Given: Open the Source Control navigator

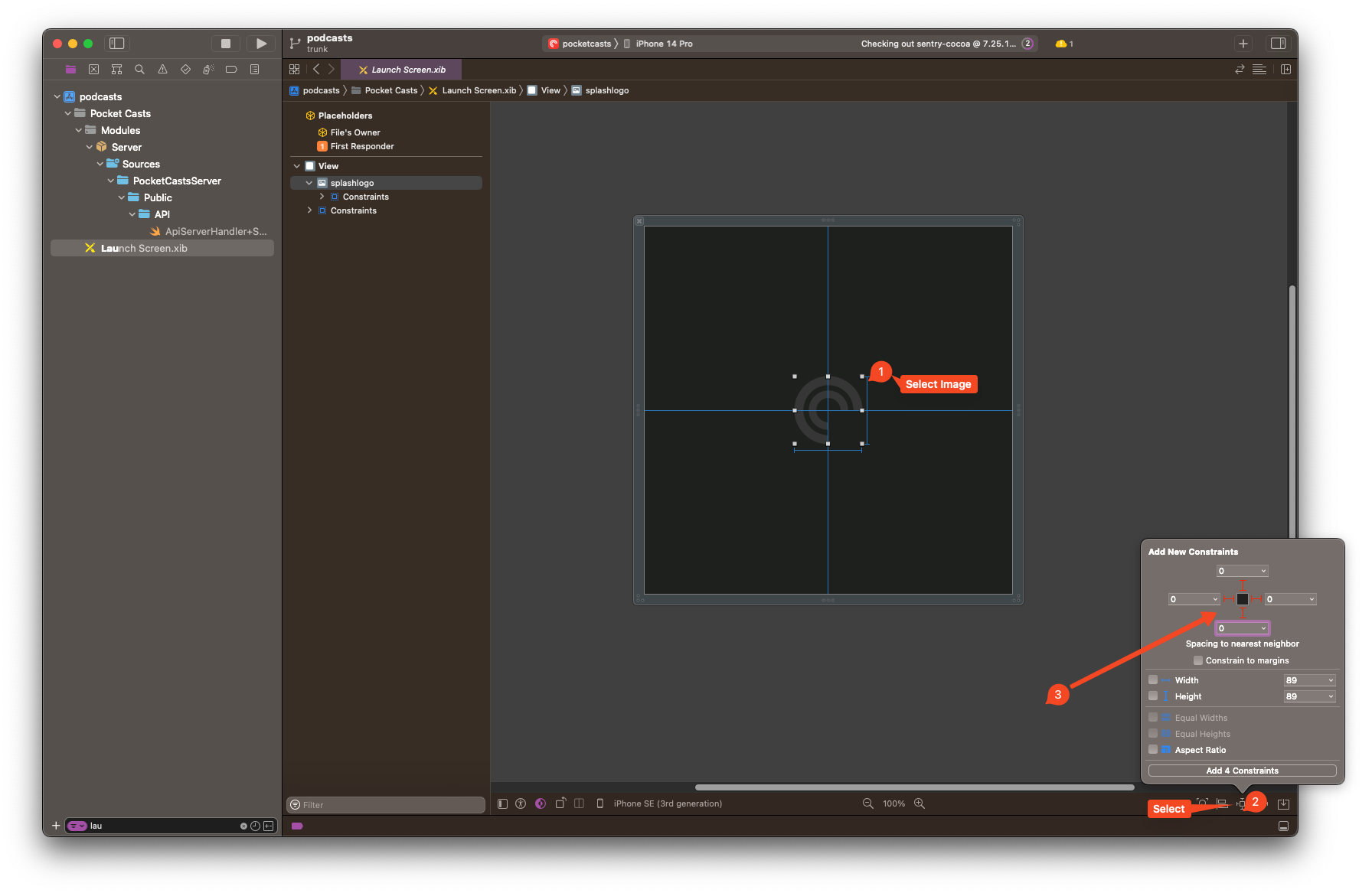Looking at the screenshot, I should 93,70.
